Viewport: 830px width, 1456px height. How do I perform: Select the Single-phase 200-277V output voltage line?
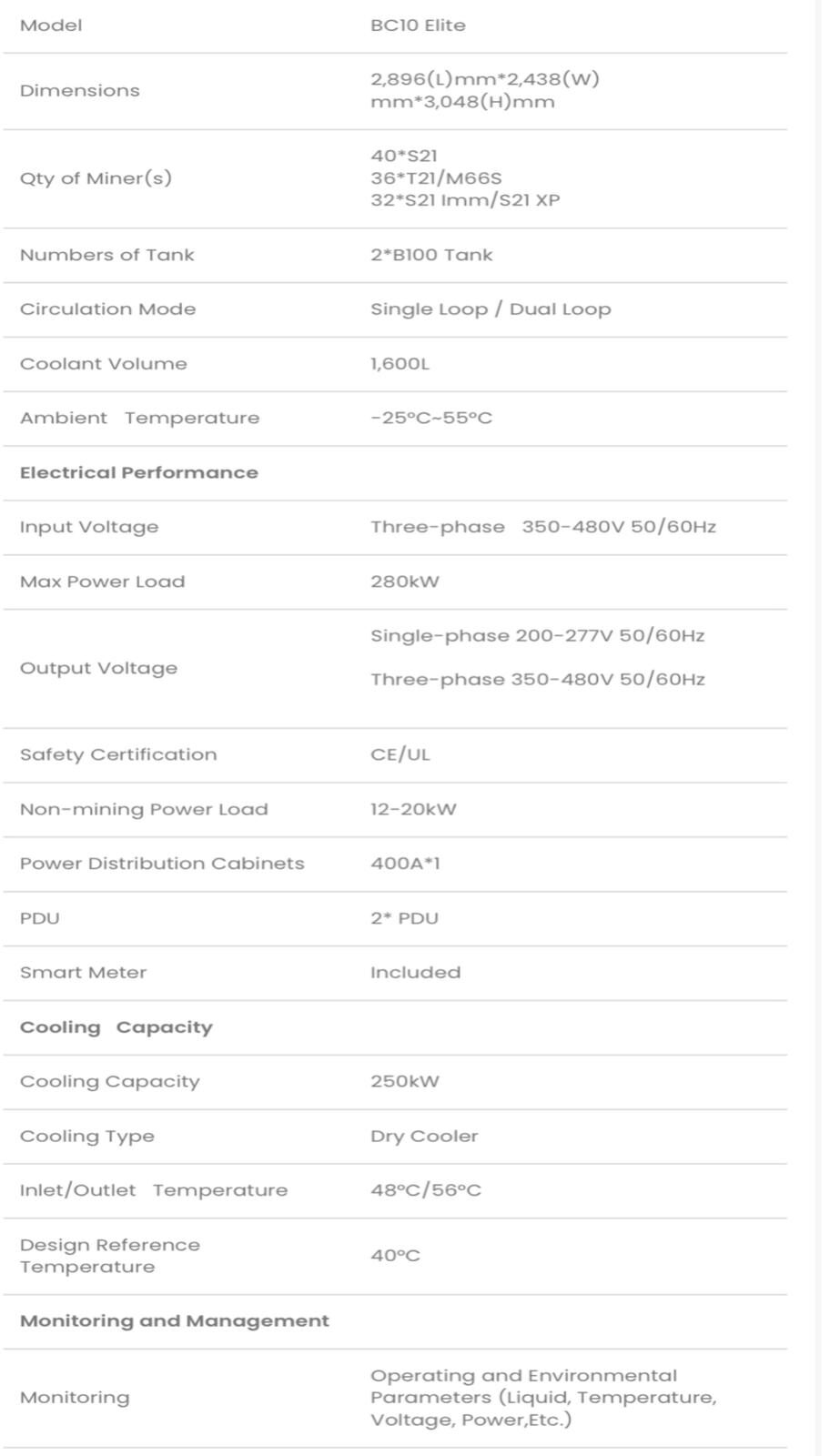click(x=537, y=636)
